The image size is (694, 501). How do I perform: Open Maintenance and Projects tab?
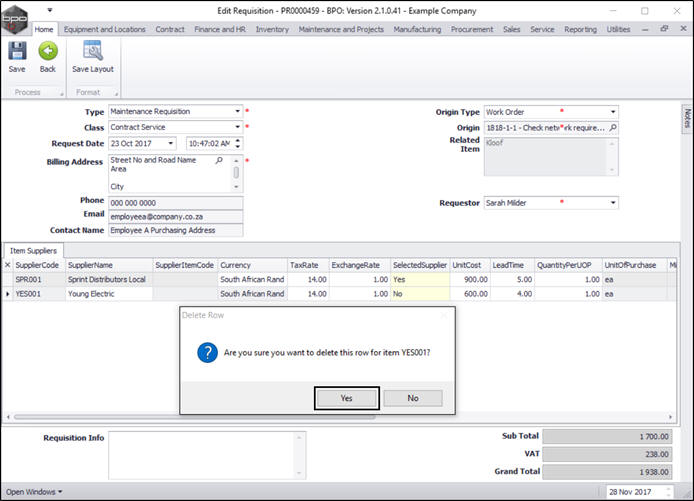tap(341, 29)
